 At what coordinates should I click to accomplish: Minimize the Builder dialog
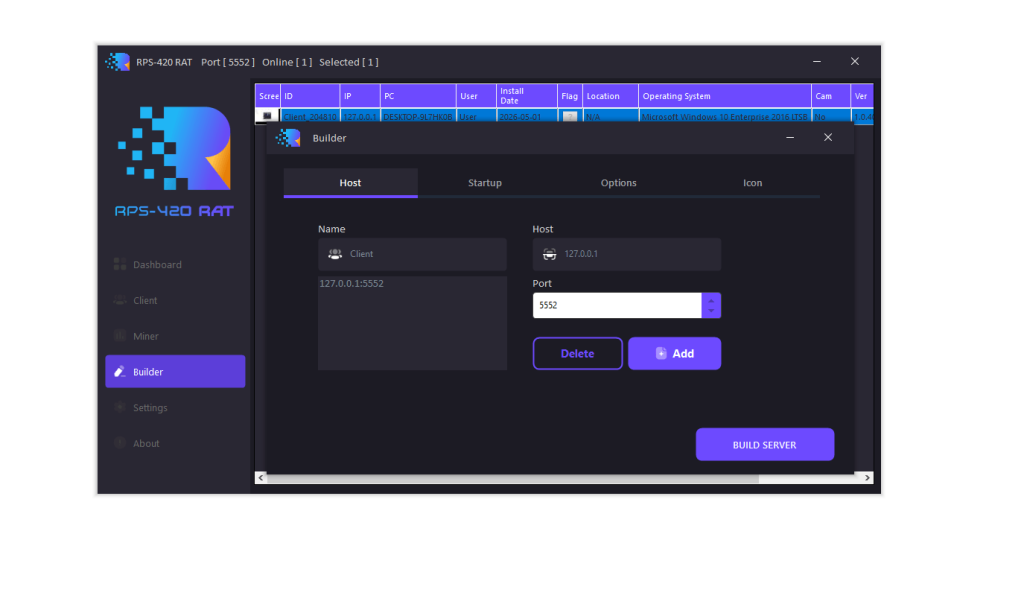(x=790, y=137)
